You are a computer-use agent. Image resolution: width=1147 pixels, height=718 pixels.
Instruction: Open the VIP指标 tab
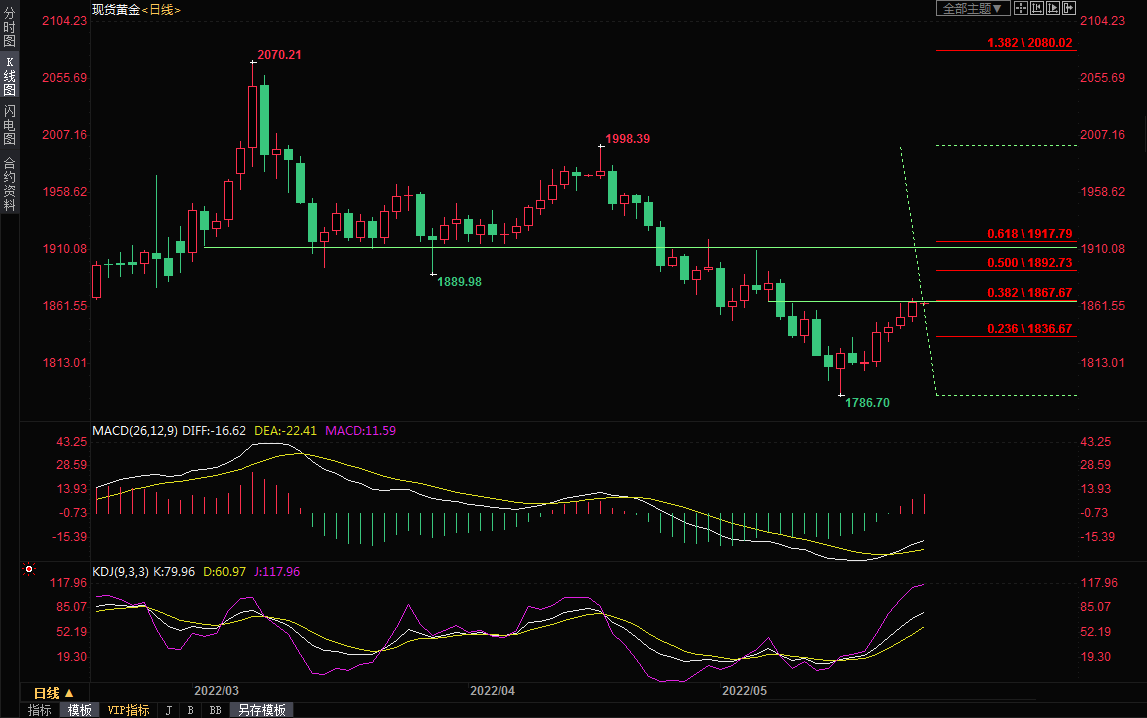pos(129,710)
